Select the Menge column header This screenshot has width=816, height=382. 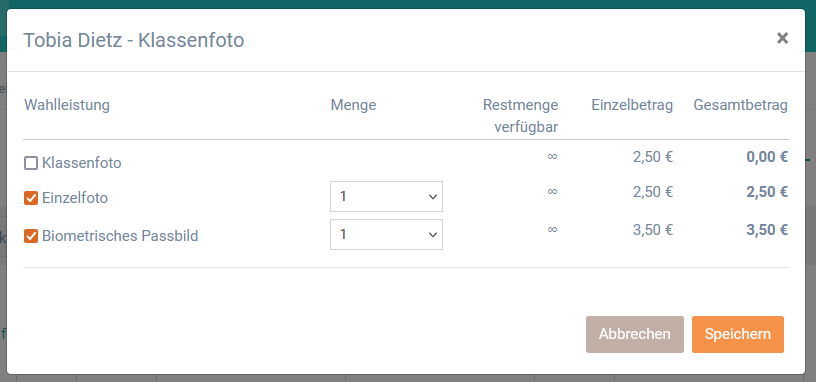pyautogui.click(x=353, y=105)
